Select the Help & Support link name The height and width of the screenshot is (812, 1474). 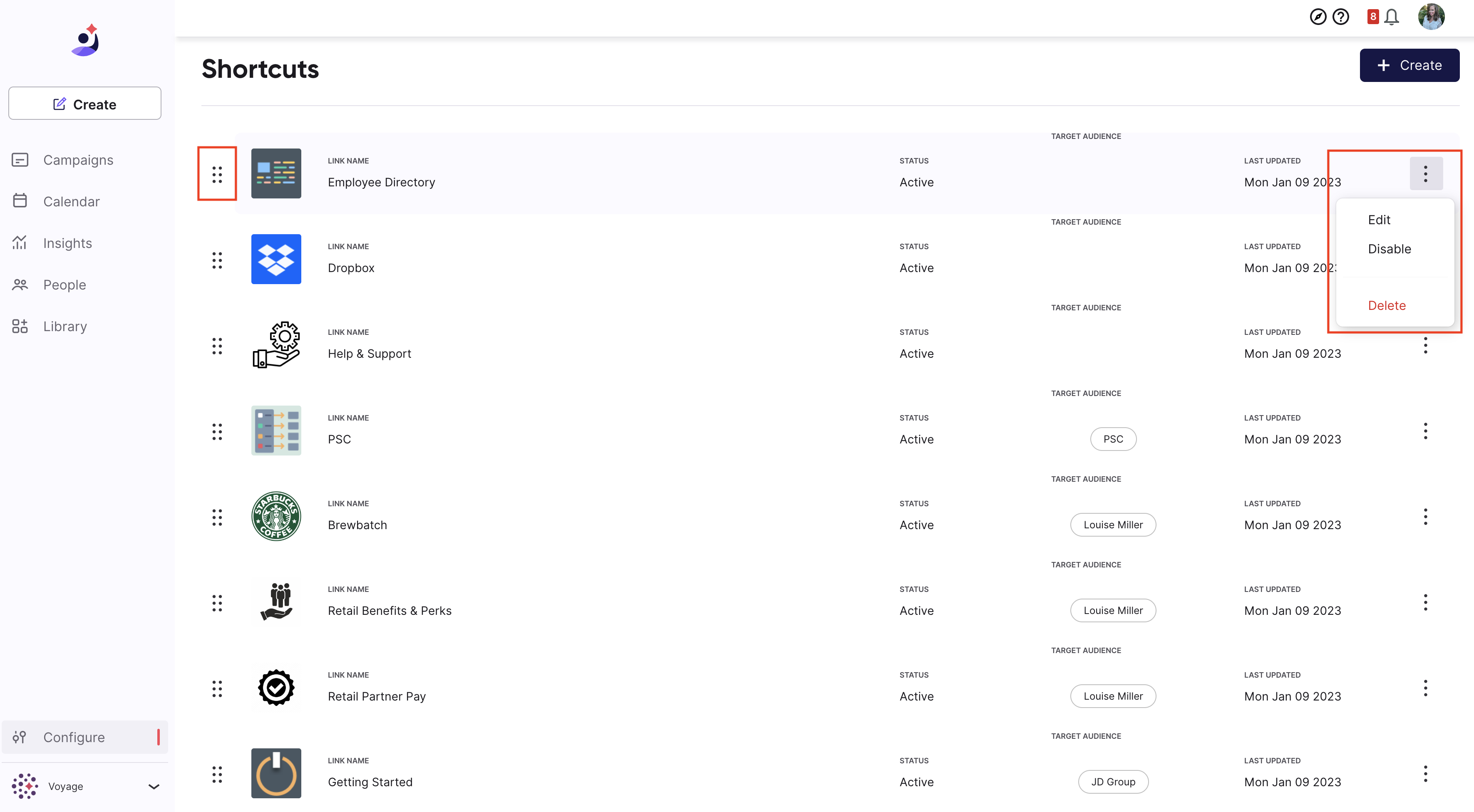pyautogui.click(x=369, y=354)
